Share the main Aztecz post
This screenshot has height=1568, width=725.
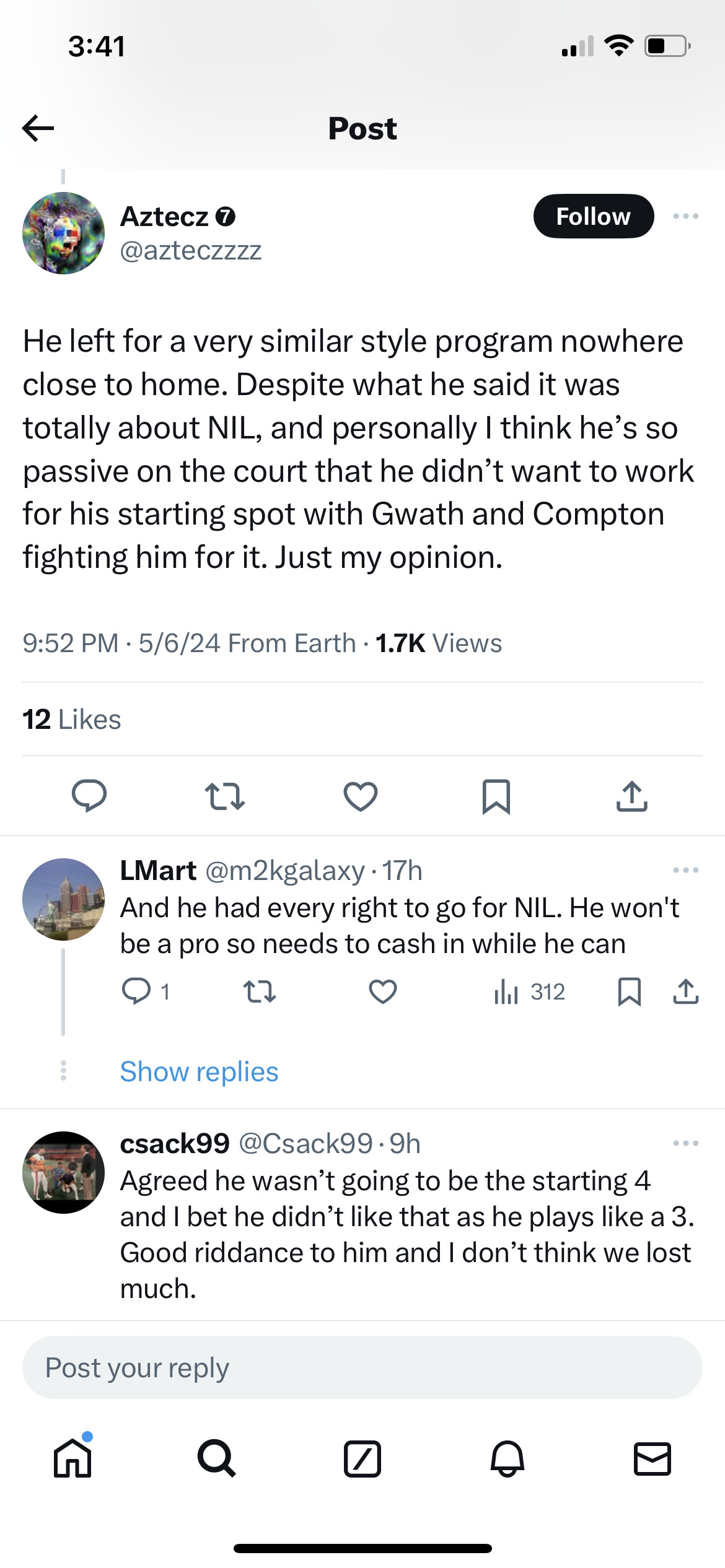click(x=632, y=796)
